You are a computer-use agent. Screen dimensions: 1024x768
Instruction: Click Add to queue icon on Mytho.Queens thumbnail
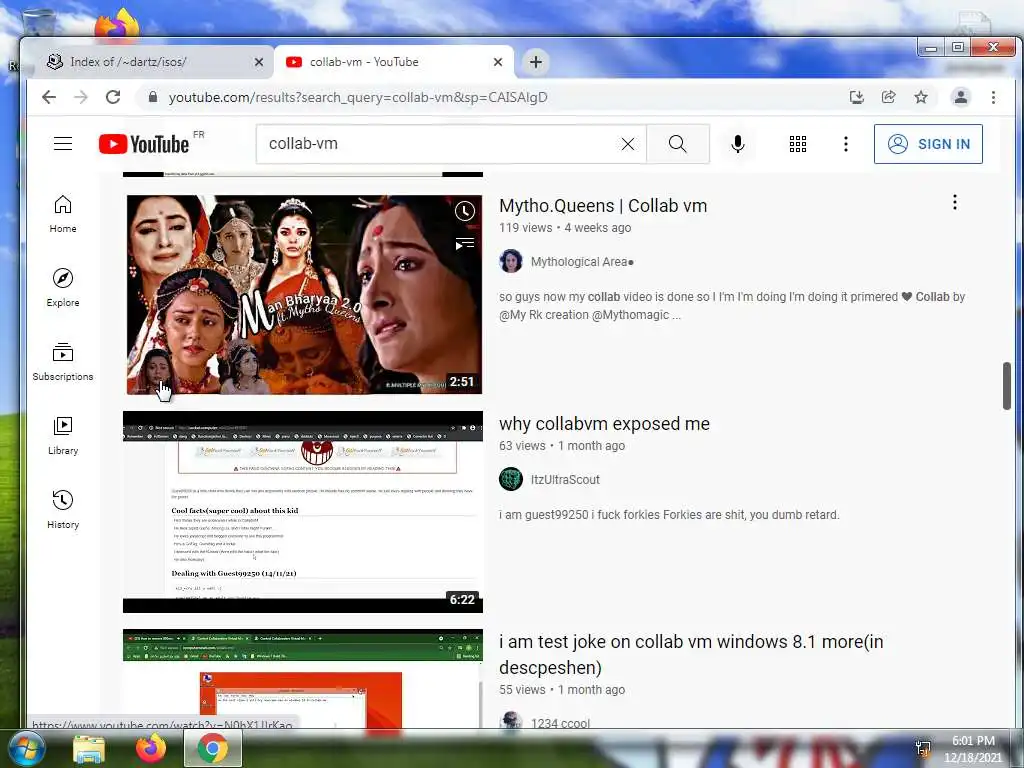point(465,244)
